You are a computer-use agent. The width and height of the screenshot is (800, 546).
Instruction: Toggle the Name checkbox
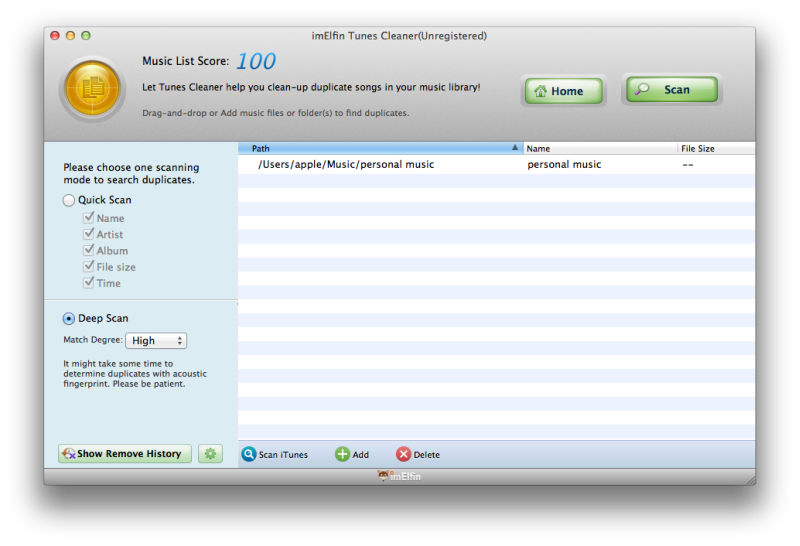89,218
